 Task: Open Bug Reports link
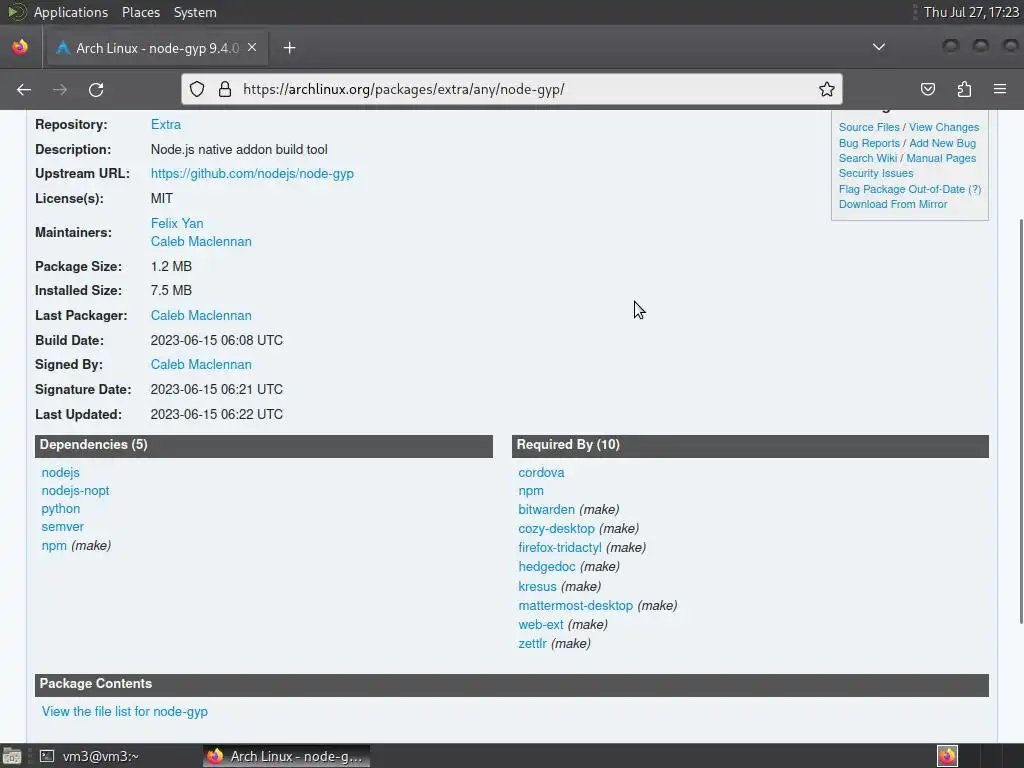click(x=869, y=143)
